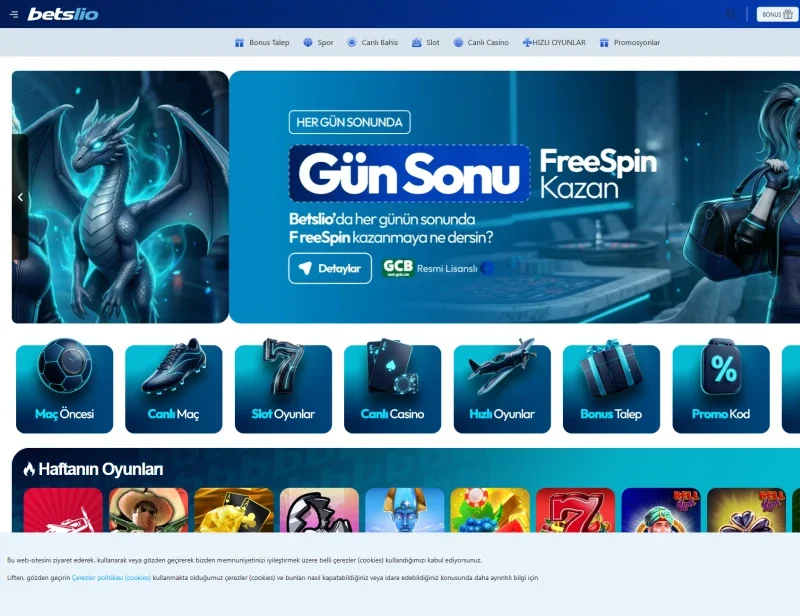800x616 pixels.
Task: Open the clover Bell Link game thumbnail
Action: point(746,510)
